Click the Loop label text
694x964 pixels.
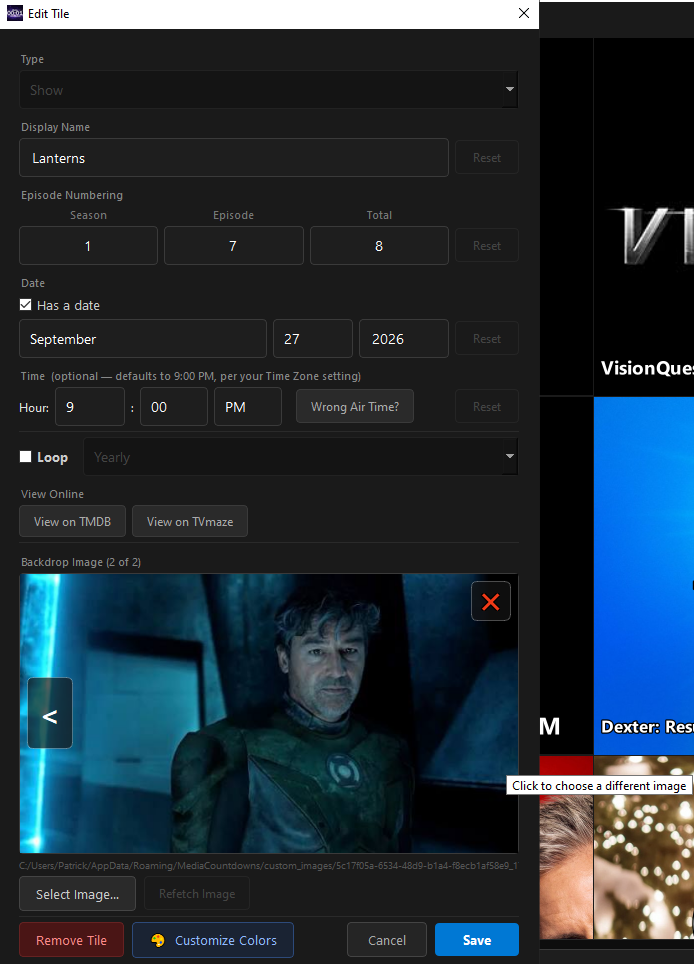52,457
